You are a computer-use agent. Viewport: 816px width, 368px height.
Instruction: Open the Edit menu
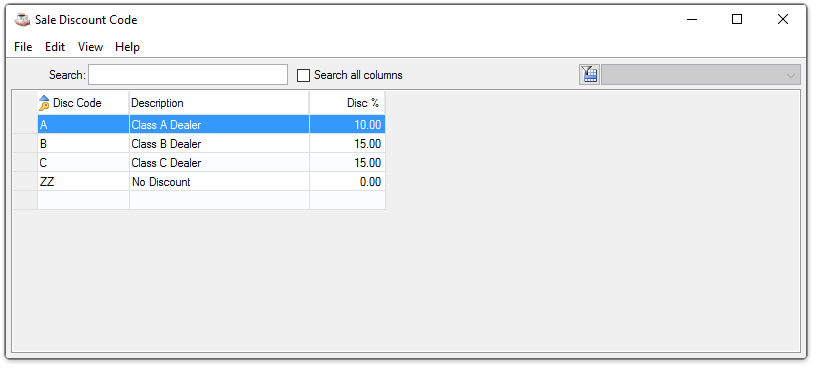click(x=55, y=47)
